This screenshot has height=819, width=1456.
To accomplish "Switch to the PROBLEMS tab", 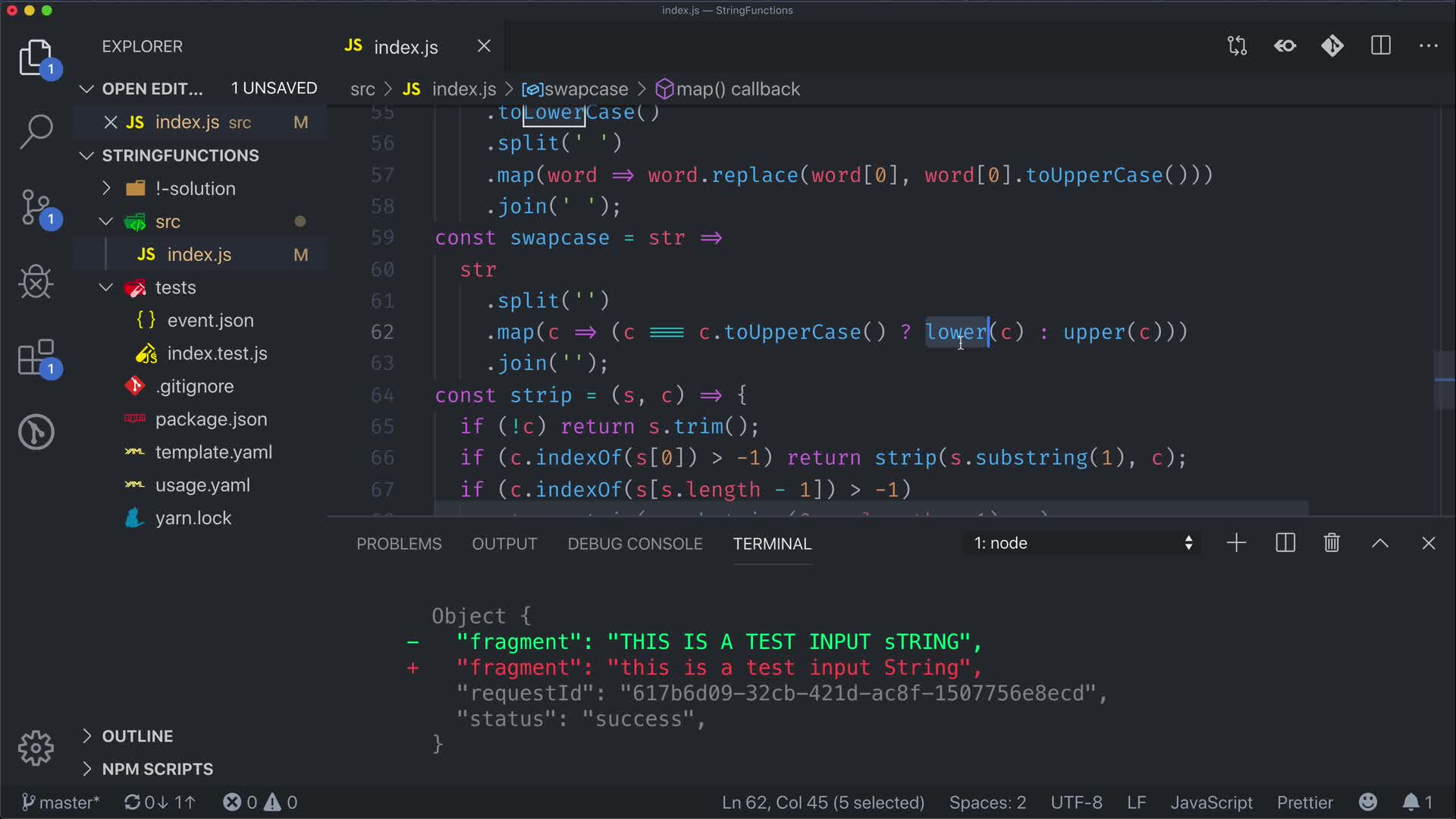I will tap(399, 544).
